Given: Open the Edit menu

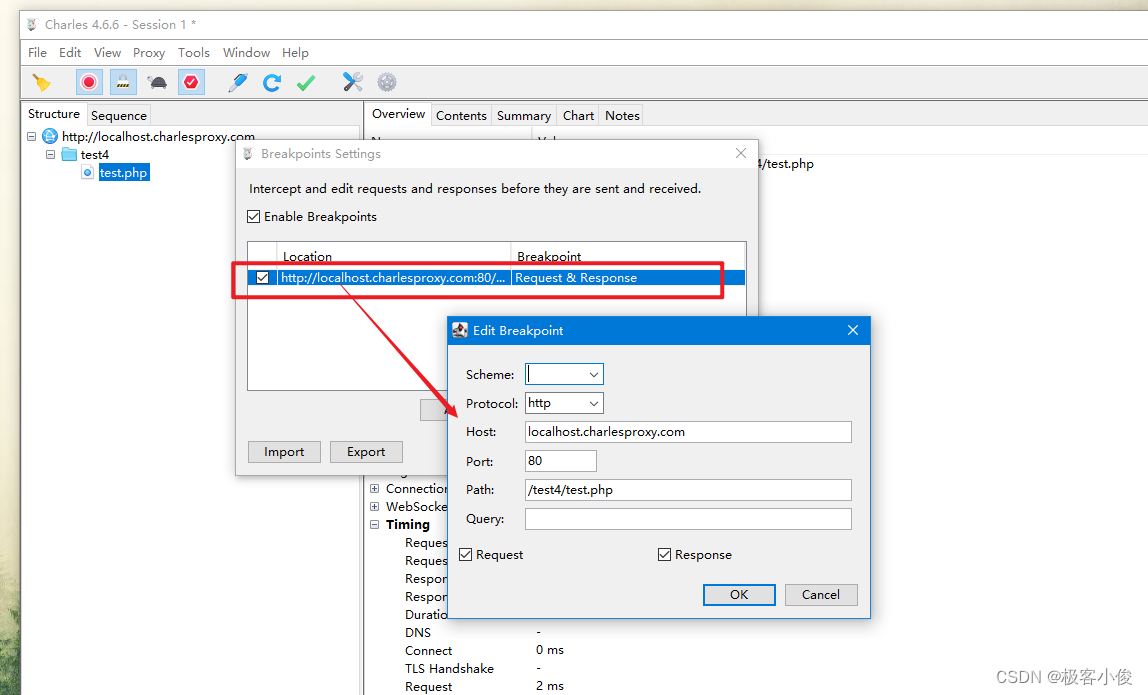Looking at the screenshot, I should tap(70, 53).
